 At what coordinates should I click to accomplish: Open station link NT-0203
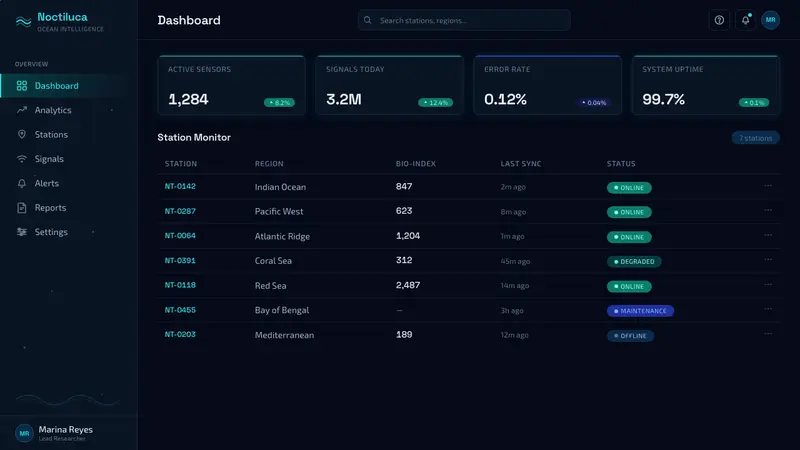tap(180, 335)
